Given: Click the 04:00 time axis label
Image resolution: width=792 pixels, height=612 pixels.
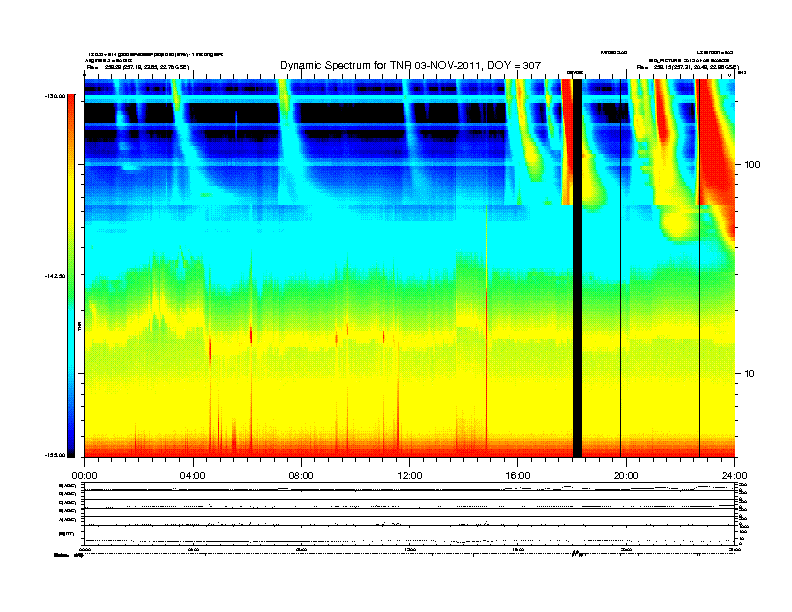Looking at the screenshot, I should [193, 476].
